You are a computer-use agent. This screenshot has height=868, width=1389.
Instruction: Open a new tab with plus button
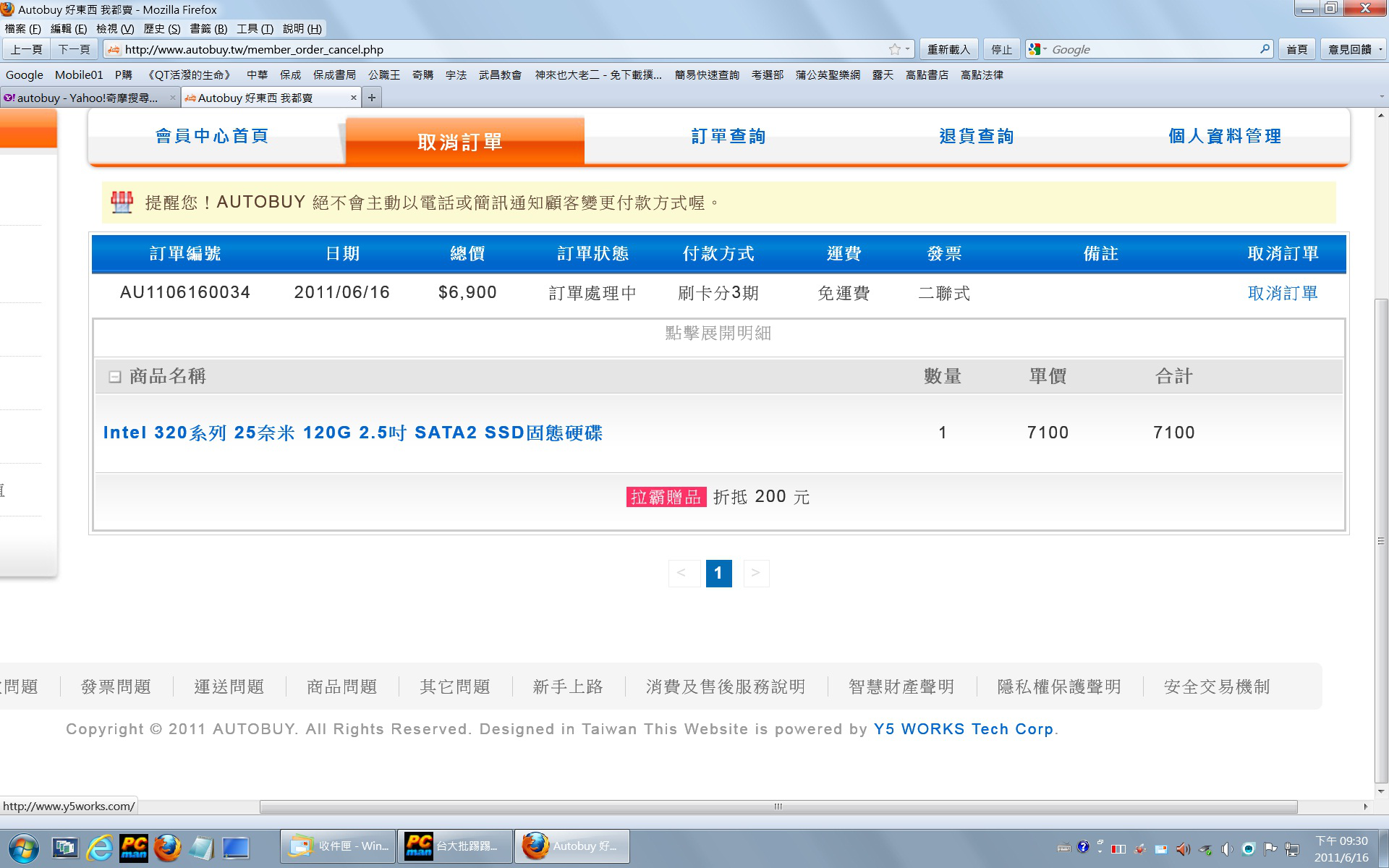coord(372,98)
